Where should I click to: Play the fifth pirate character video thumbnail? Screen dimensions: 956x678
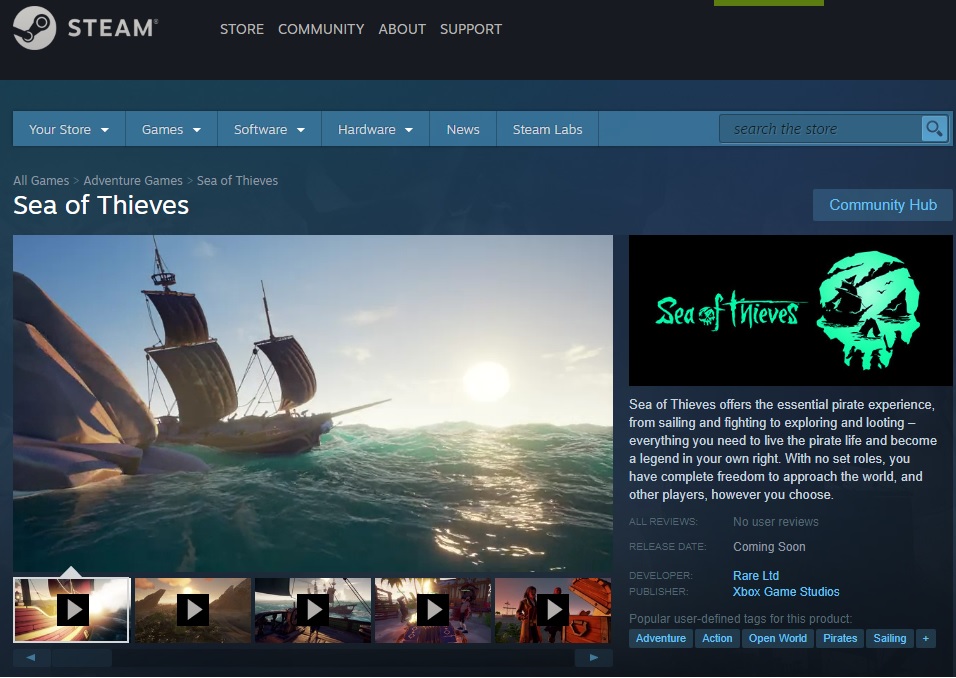(x=553, y=610)
